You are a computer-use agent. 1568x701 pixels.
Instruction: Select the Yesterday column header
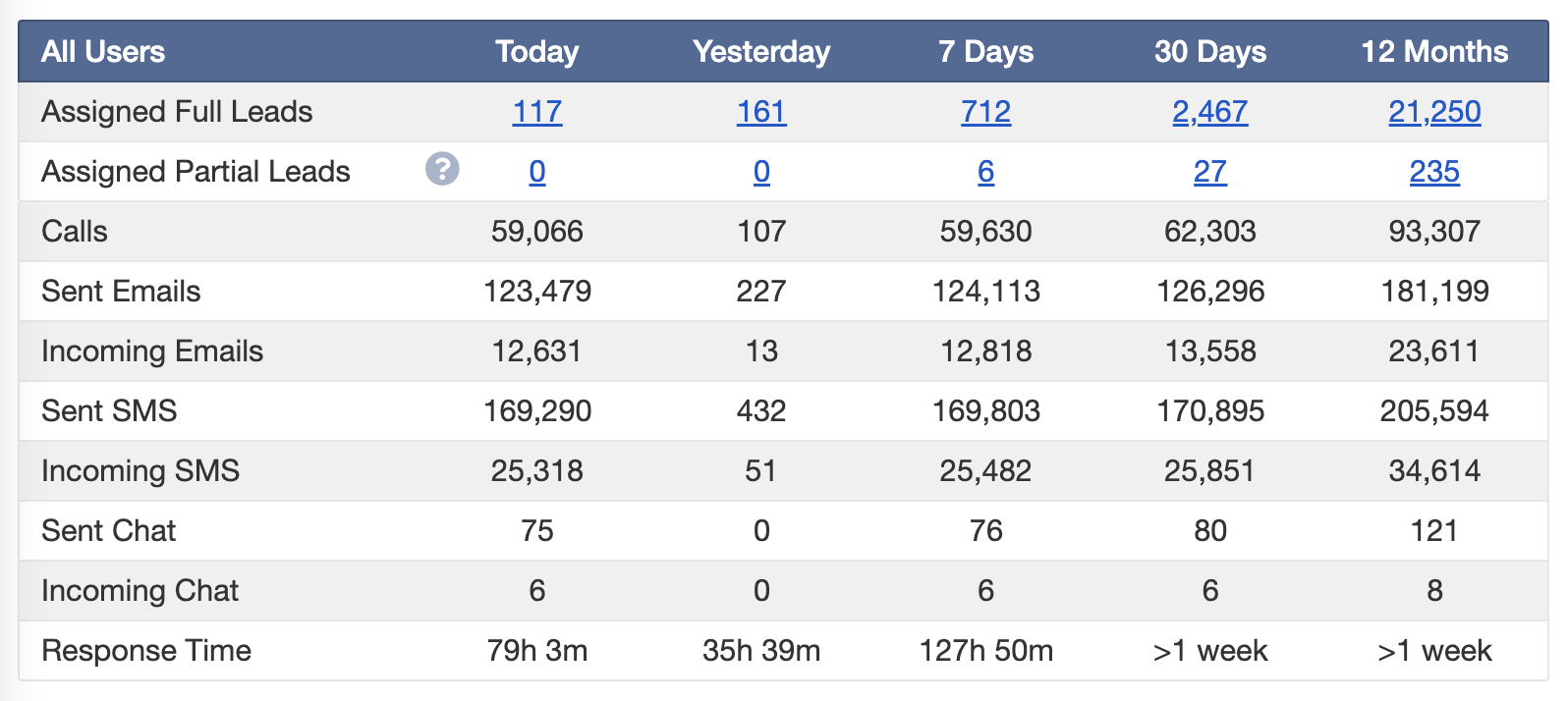pos(761,51)
